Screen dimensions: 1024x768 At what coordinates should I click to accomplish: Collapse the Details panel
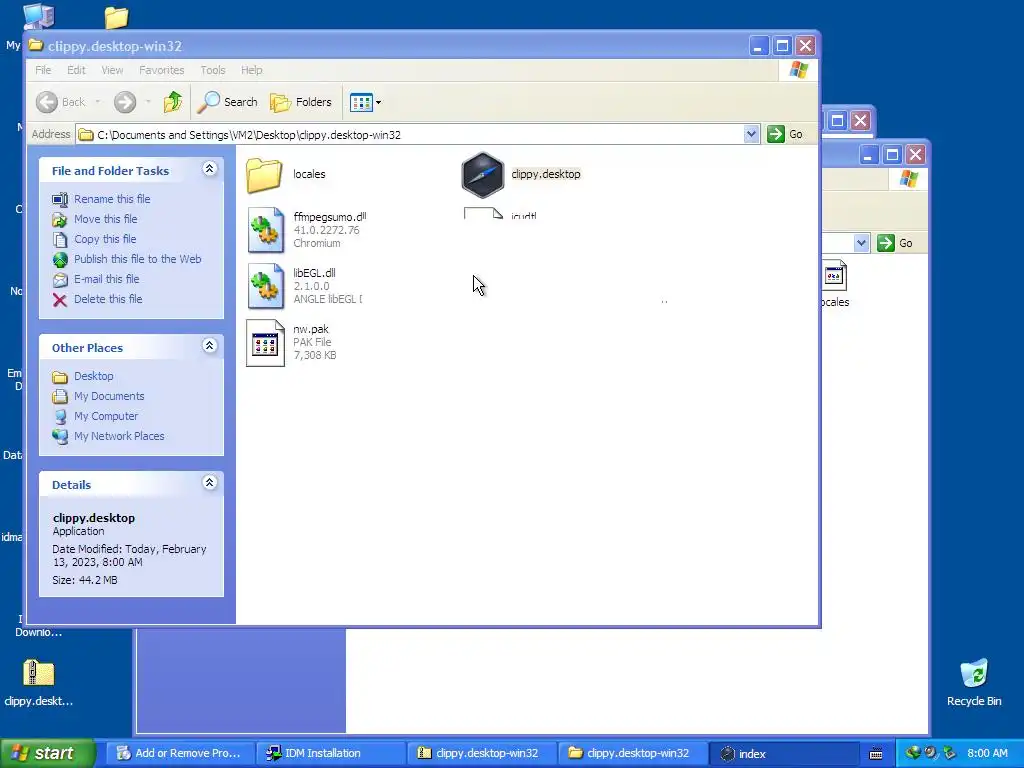(210, 483)
